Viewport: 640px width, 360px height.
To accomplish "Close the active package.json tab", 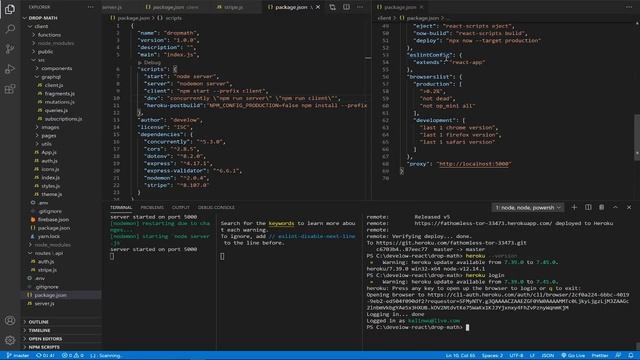I will coord(318,7).
